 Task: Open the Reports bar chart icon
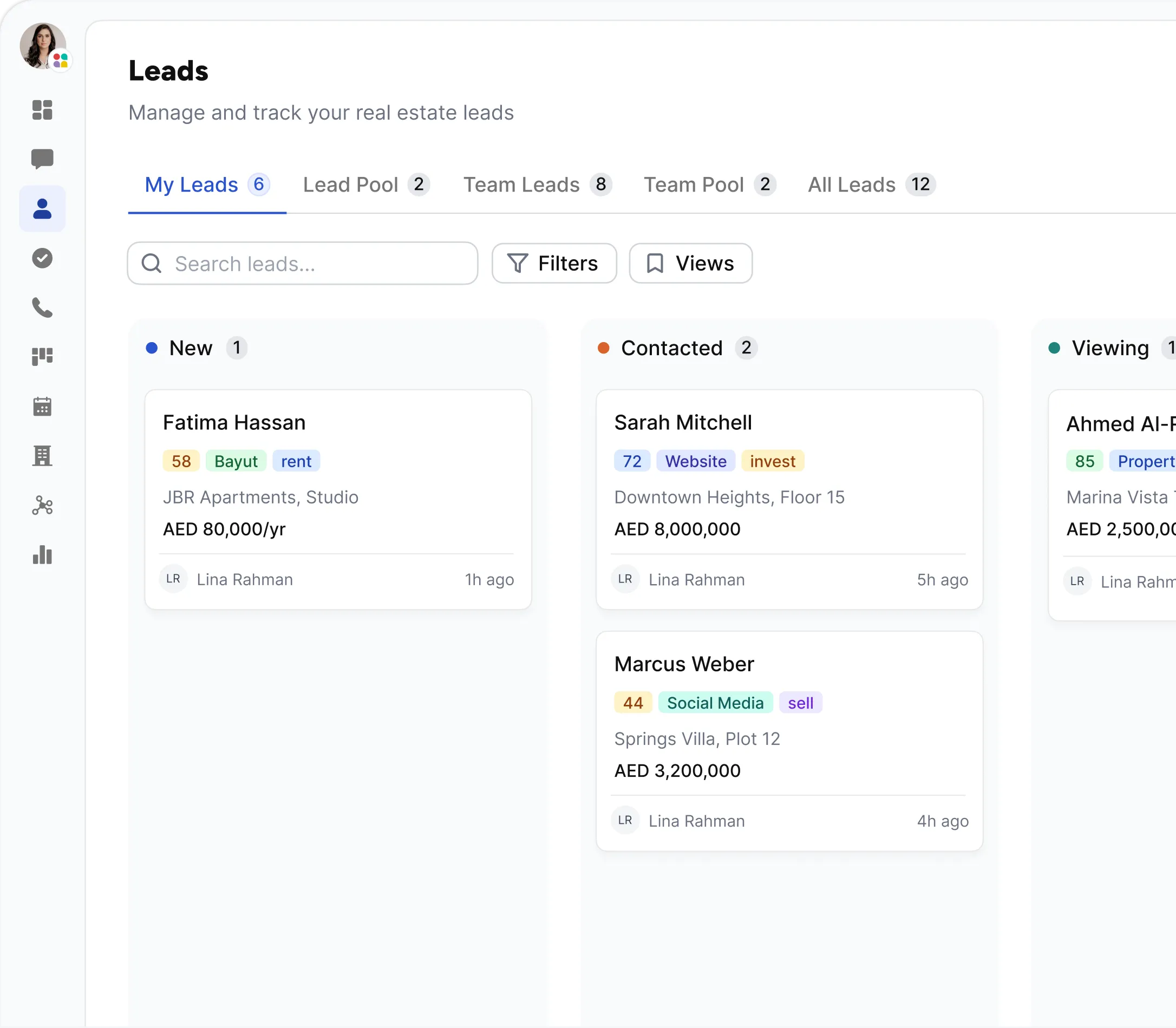[x=42, y=555]
